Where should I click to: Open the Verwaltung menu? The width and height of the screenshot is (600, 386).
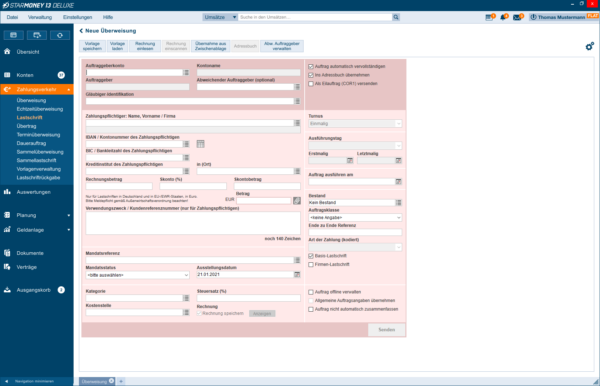pos(40,17)
